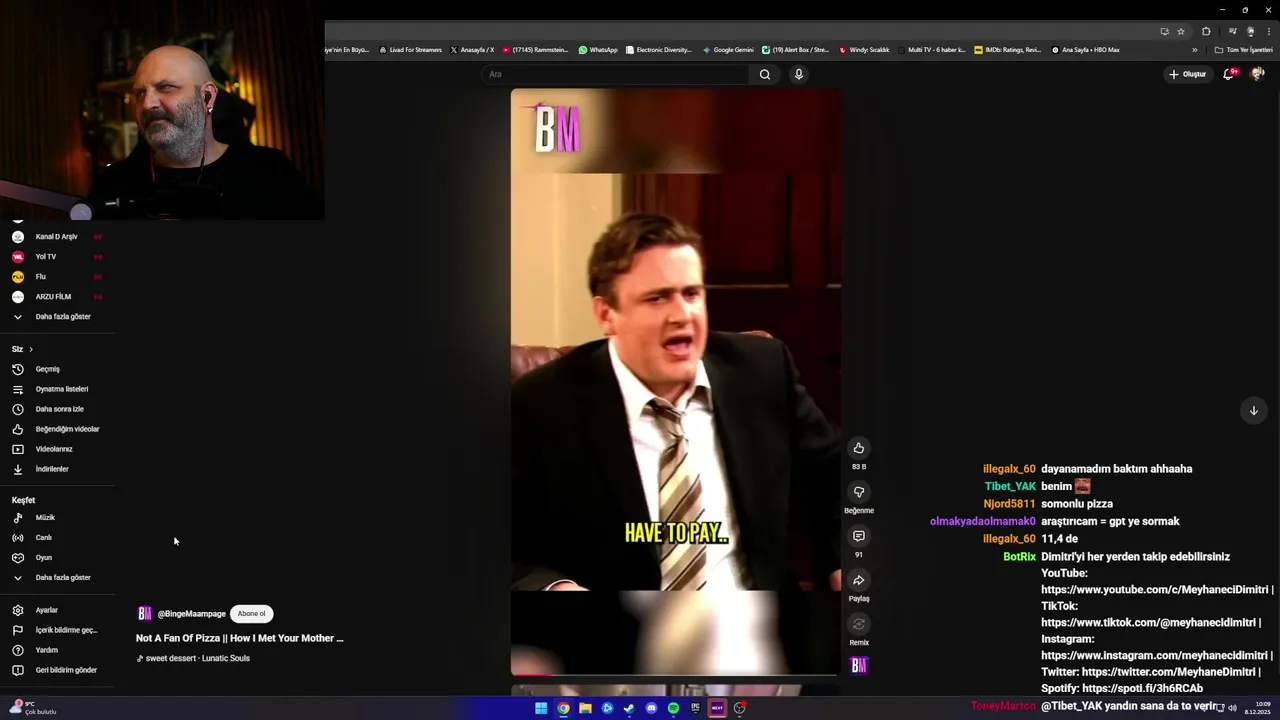Open Livad For Streamers bookmark

pyautogui.click(x=410, y=50)
